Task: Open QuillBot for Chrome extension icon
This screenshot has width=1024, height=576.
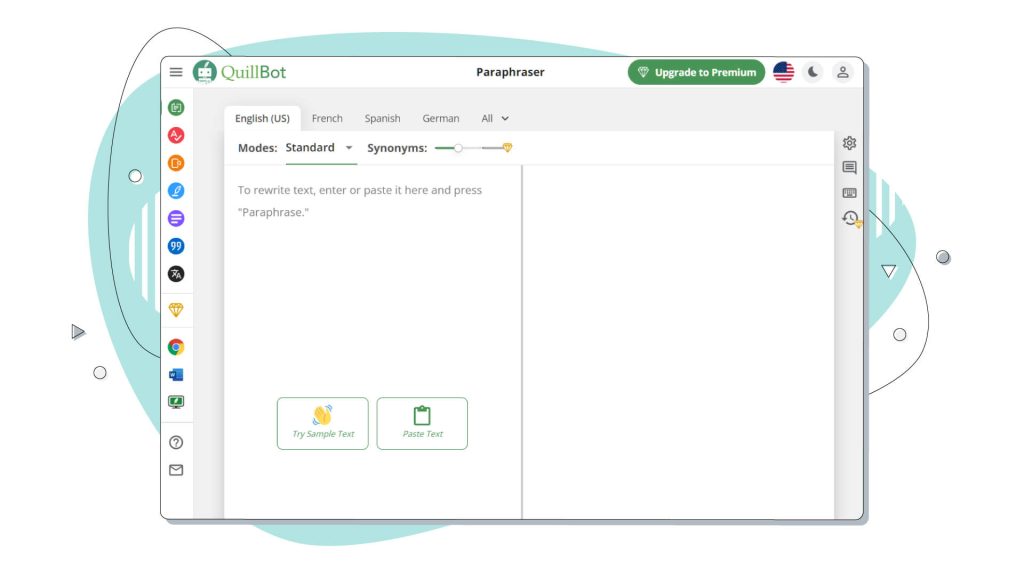Action: pos(176,347)
